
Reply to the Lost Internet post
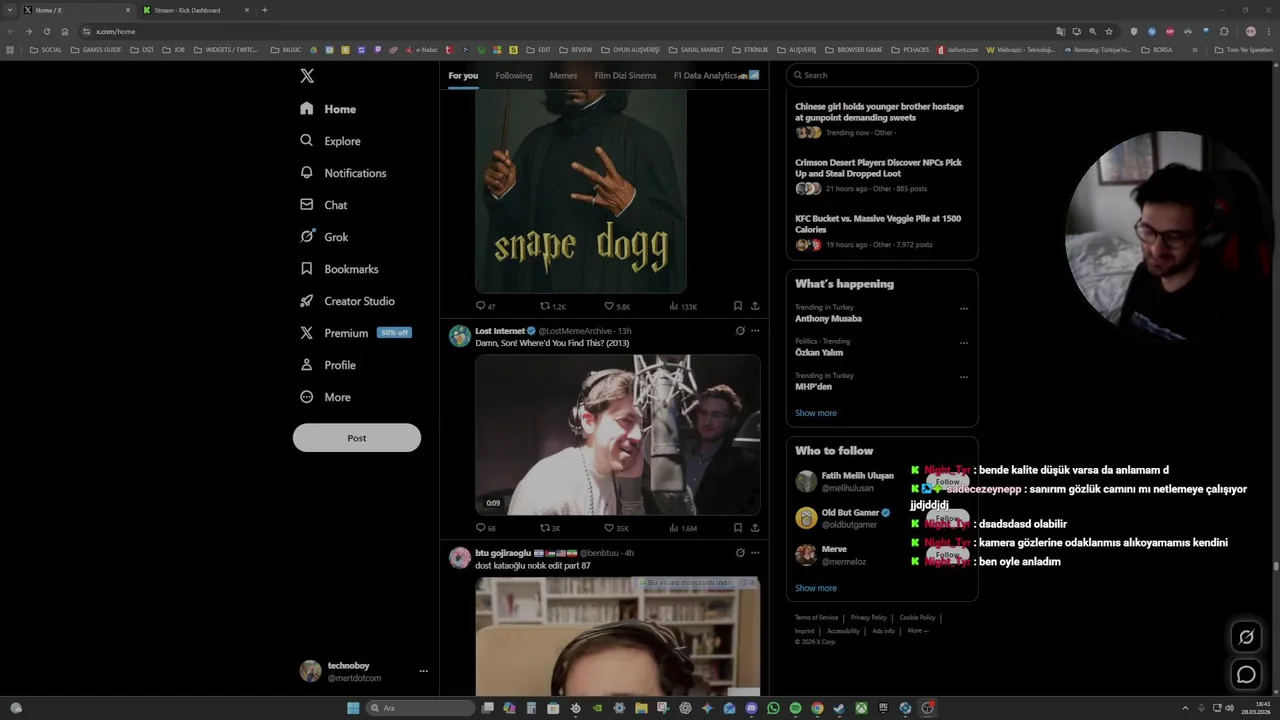click(485, 528)
